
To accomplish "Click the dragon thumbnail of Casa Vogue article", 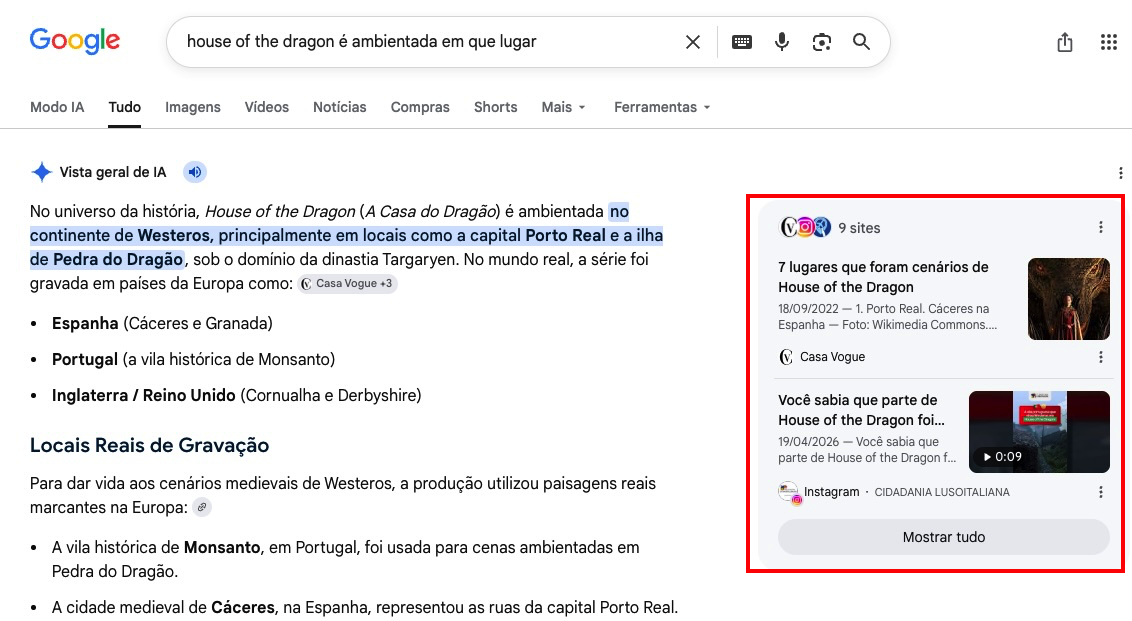I will [1068, 299].
